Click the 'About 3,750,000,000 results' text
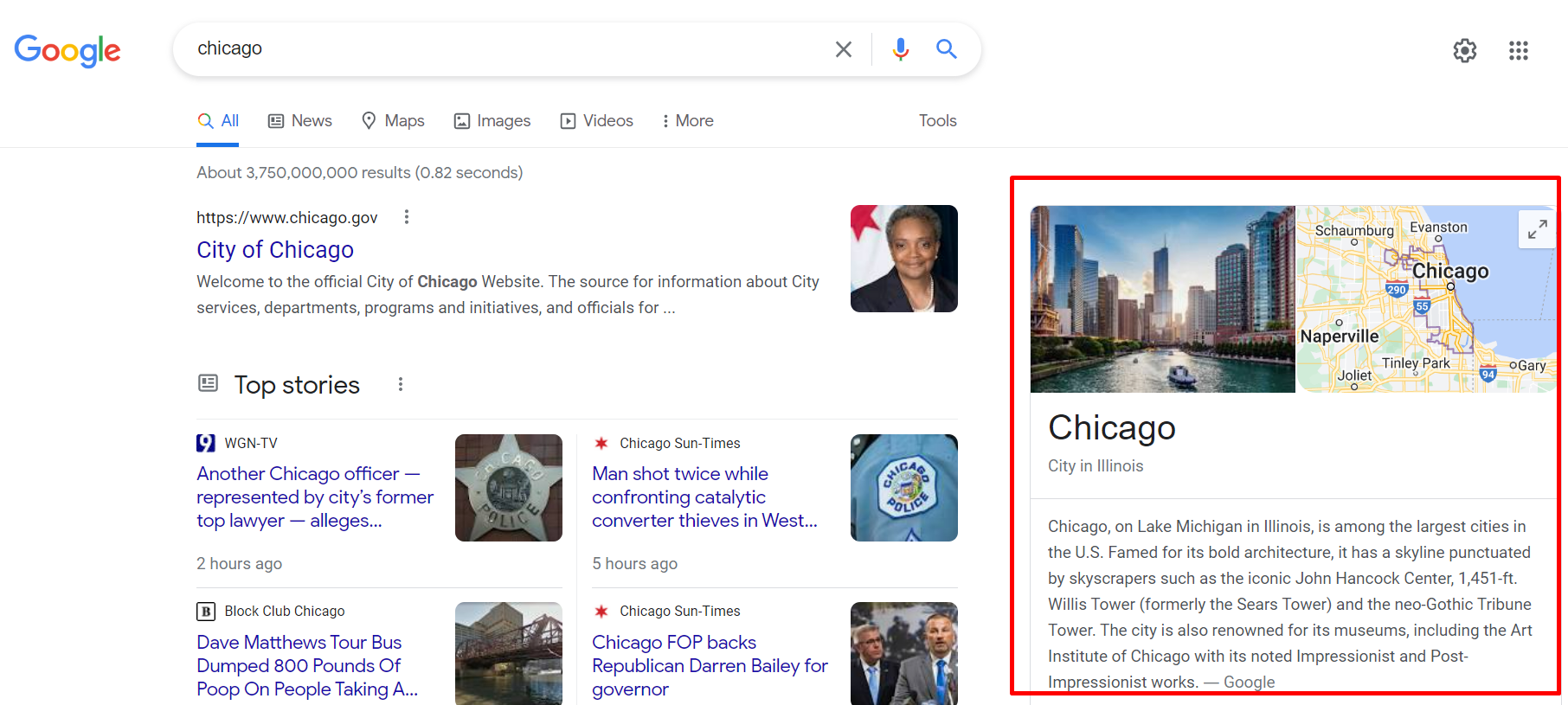 tap(360, 173)
